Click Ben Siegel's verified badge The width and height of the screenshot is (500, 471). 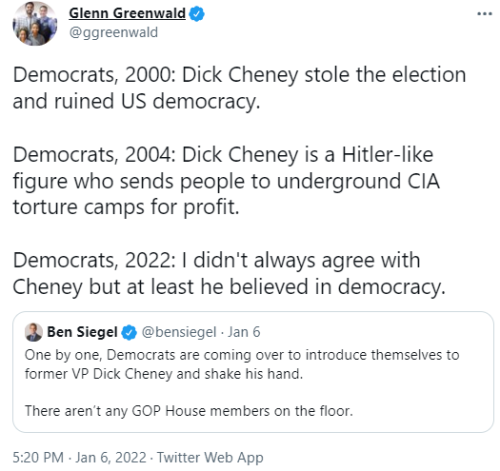129,332
